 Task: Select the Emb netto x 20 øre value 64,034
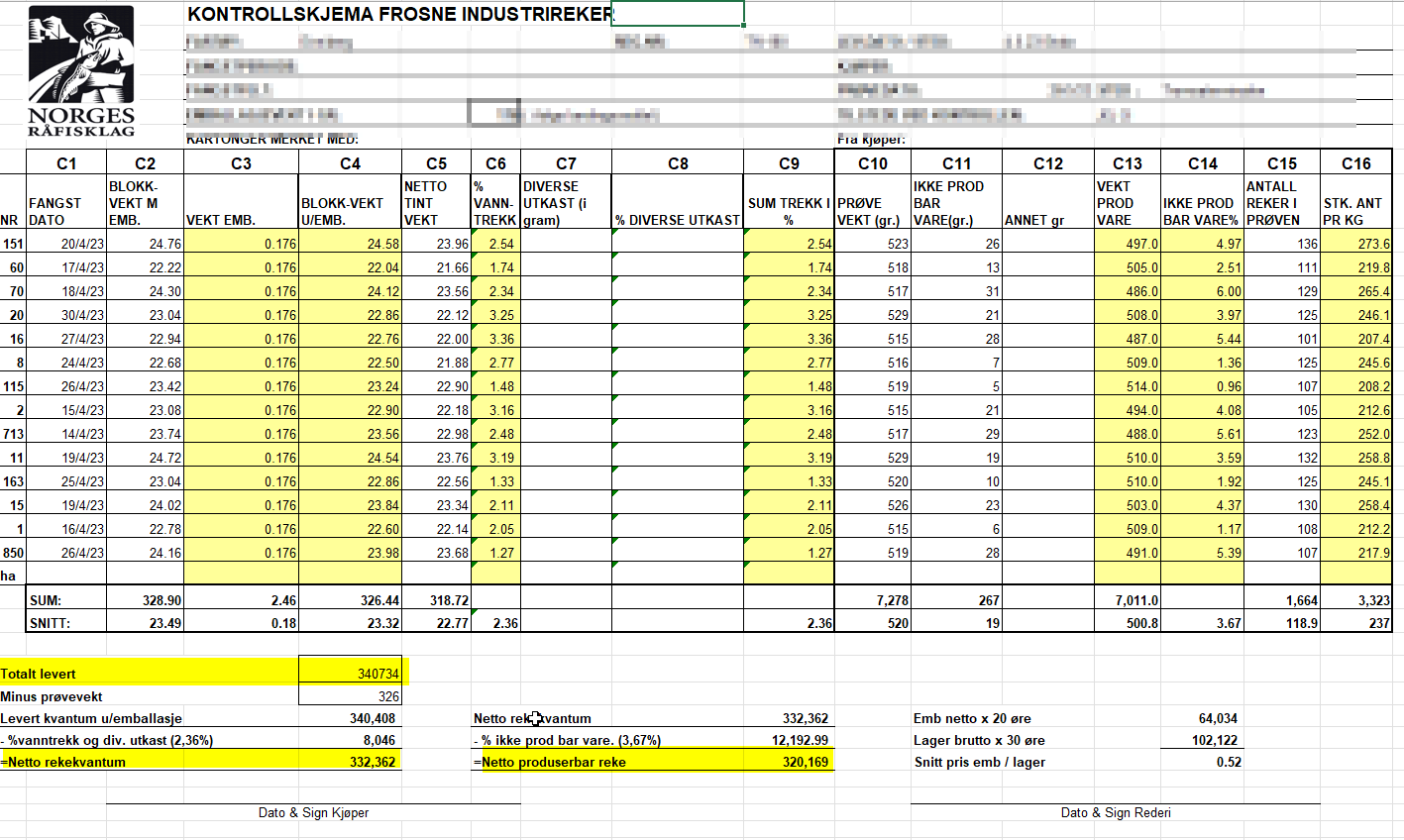(x=1201, y=718)
